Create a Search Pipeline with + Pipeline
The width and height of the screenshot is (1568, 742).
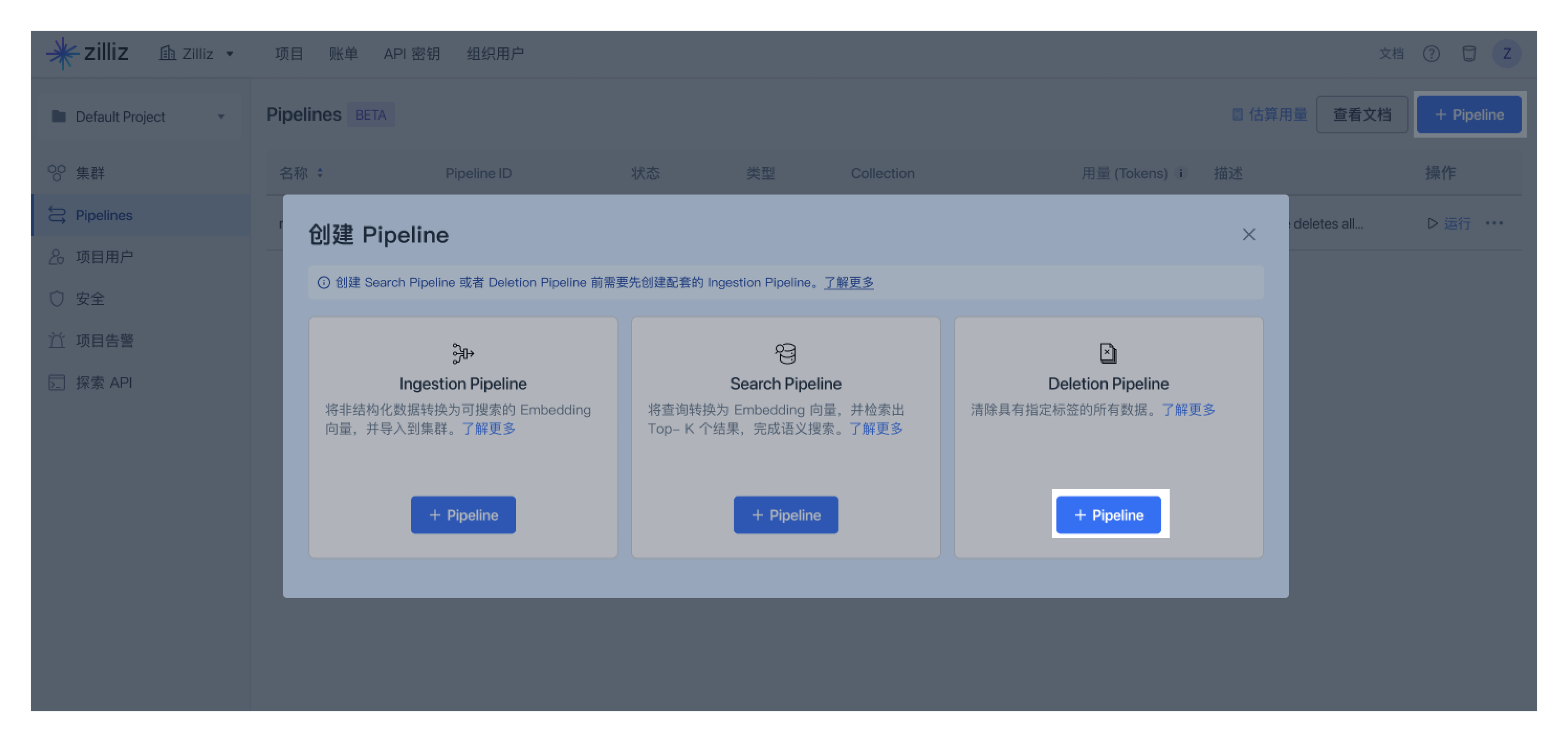(x=785, y=515)
